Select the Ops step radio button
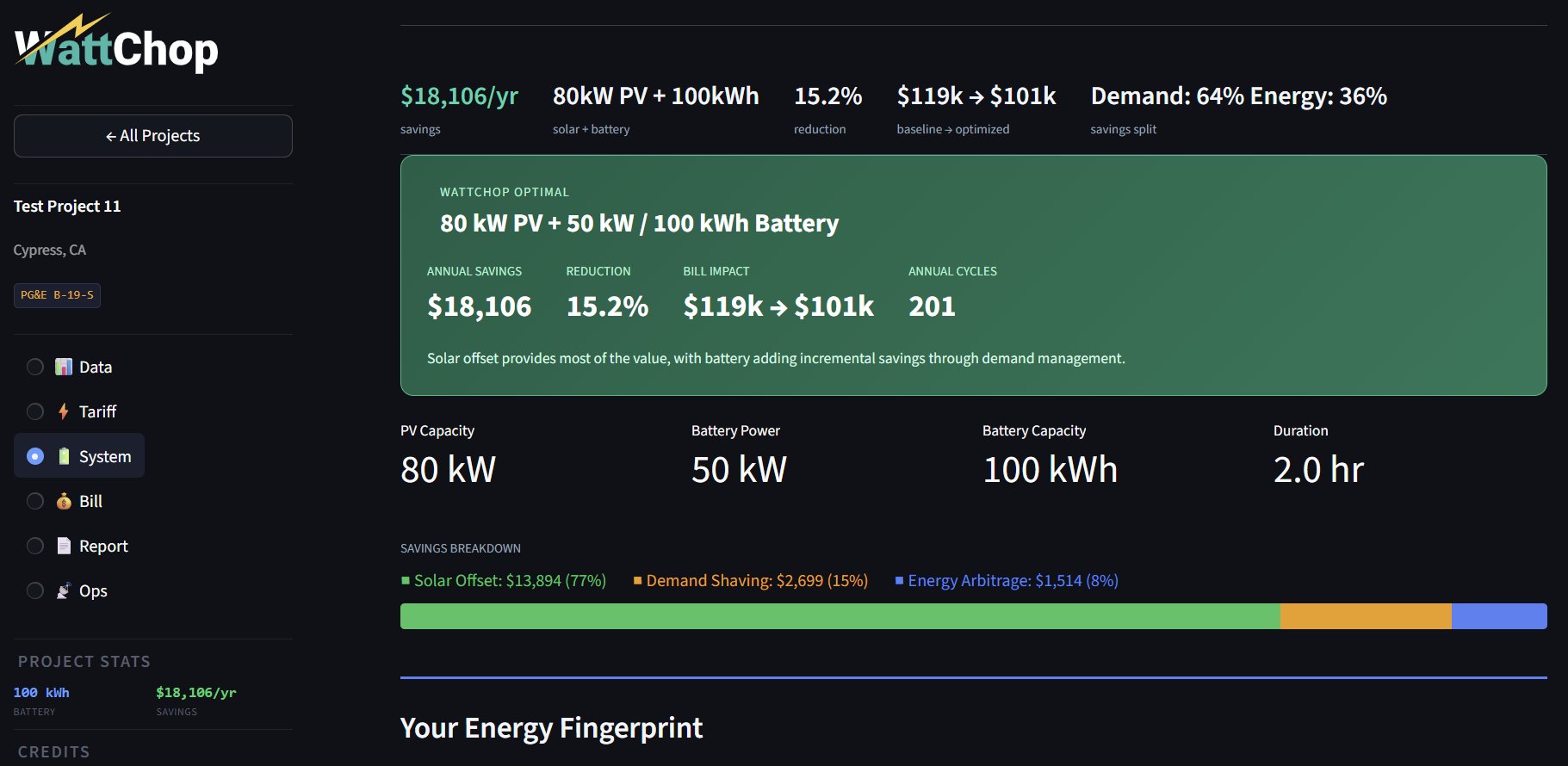The width and height of the screenshot is (1568, 766). 35,590
